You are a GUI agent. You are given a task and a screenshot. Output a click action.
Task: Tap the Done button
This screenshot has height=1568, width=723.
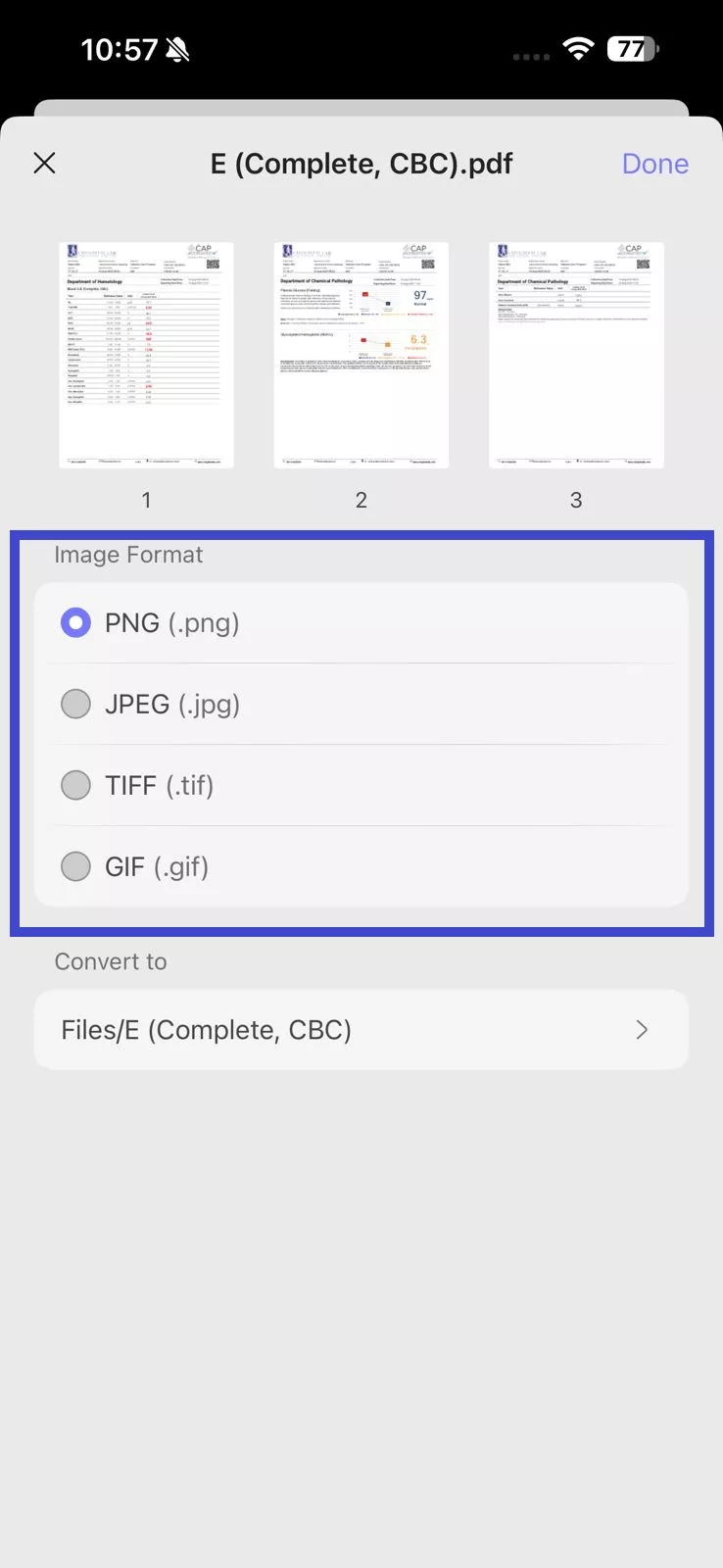click(654, 164)
